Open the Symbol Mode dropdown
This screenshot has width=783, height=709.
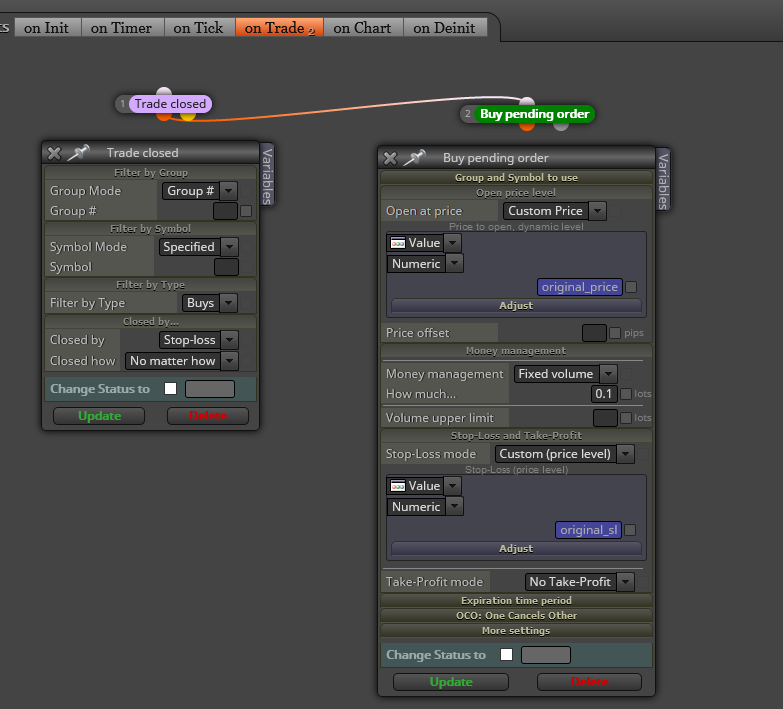[198, 247]
